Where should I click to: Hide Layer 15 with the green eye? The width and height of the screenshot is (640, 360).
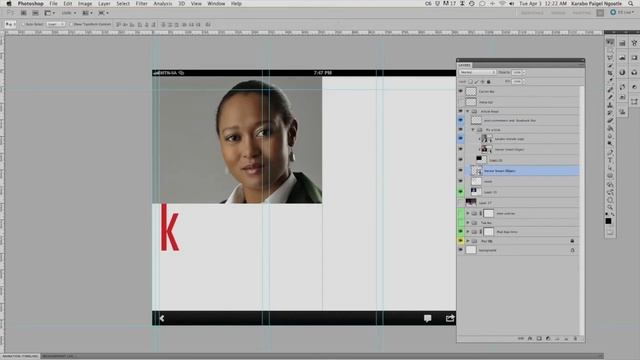(x=460, y=192)
